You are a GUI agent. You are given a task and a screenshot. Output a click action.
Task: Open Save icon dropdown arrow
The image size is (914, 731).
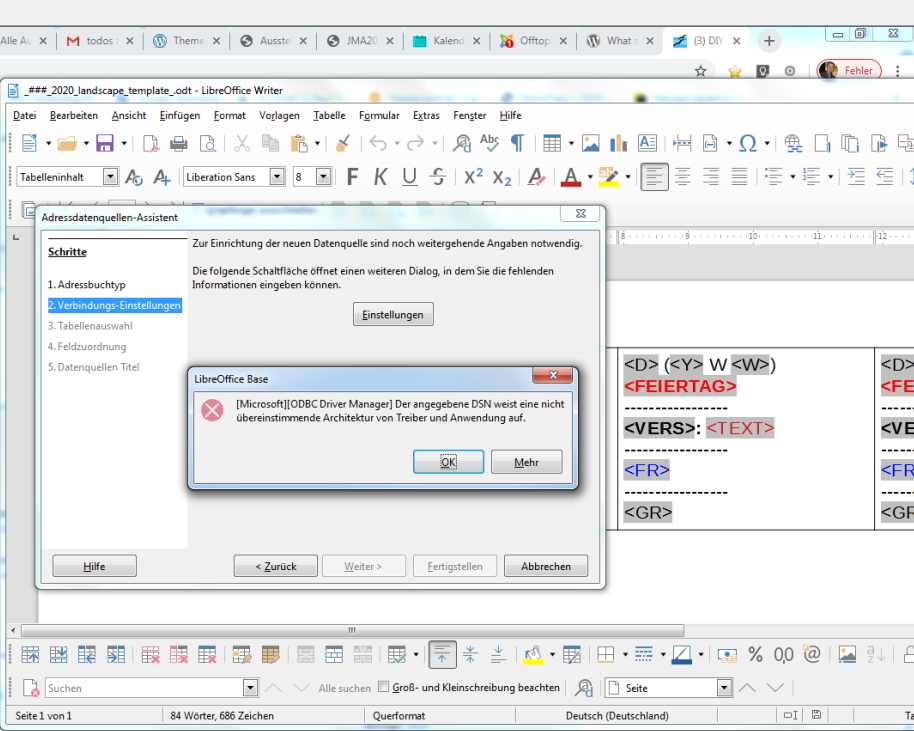pyautogui.click(x=124, y=143)
